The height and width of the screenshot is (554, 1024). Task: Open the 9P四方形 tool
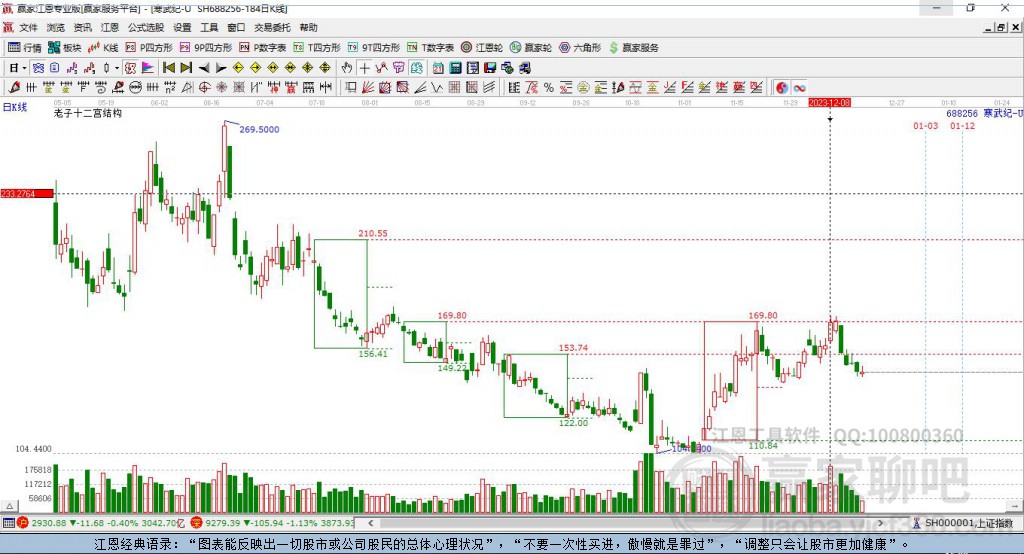(x=206, y=48)
